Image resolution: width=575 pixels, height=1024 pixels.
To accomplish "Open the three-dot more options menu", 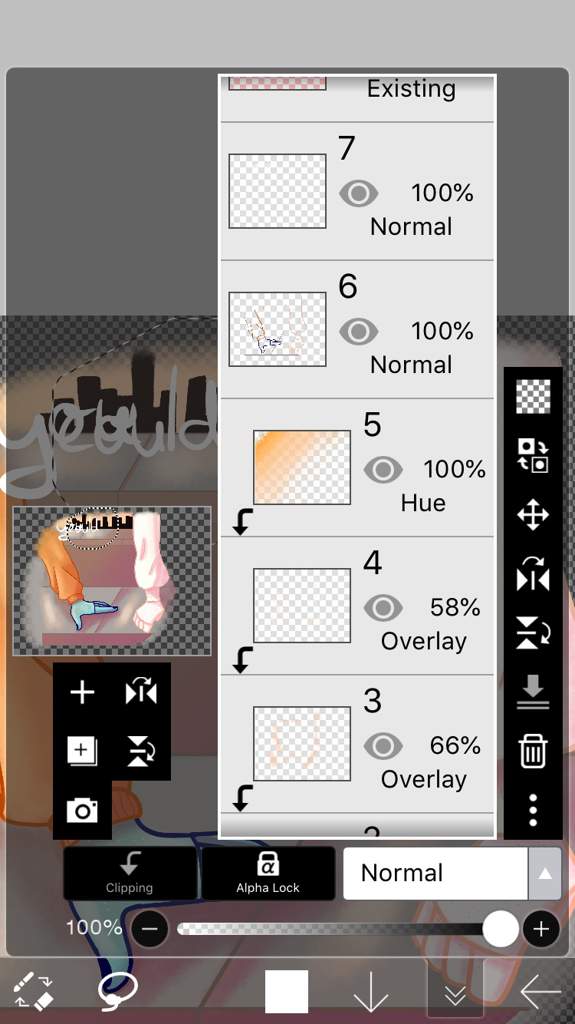I will pyautogui.click(x=533, y=810).
